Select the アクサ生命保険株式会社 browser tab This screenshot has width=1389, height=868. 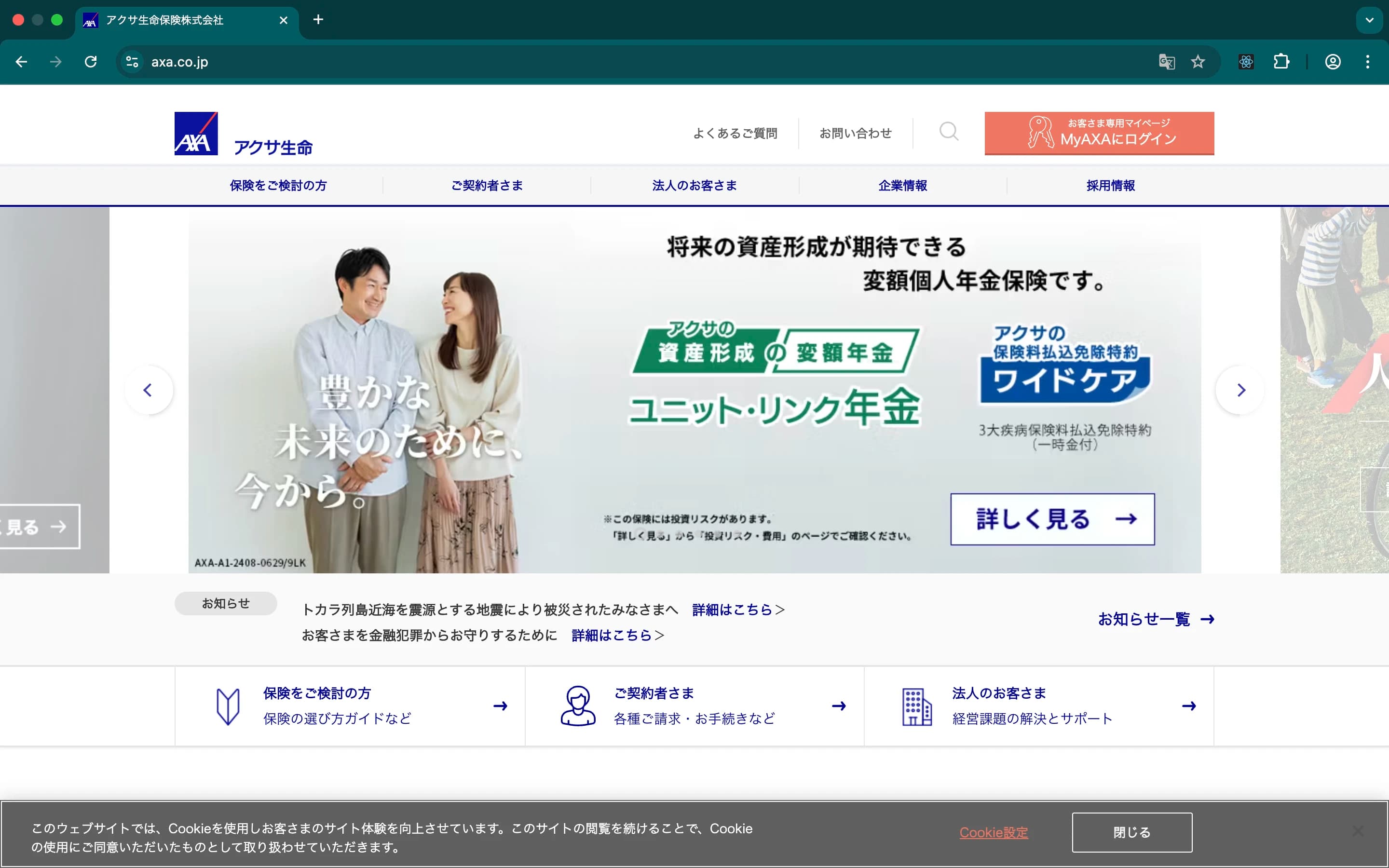click(x=187, y=20)
